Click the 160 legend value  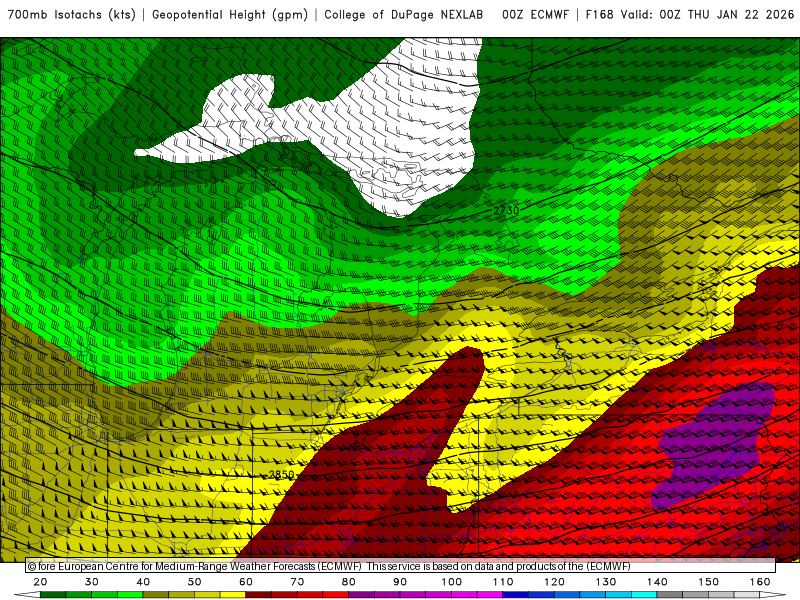(x=760, y=582)
